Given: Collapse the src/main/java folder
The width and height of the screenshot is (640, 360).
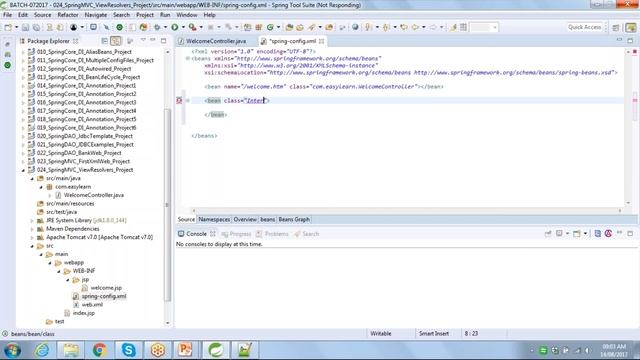Looking at the screenshot, I should [32, 179].
